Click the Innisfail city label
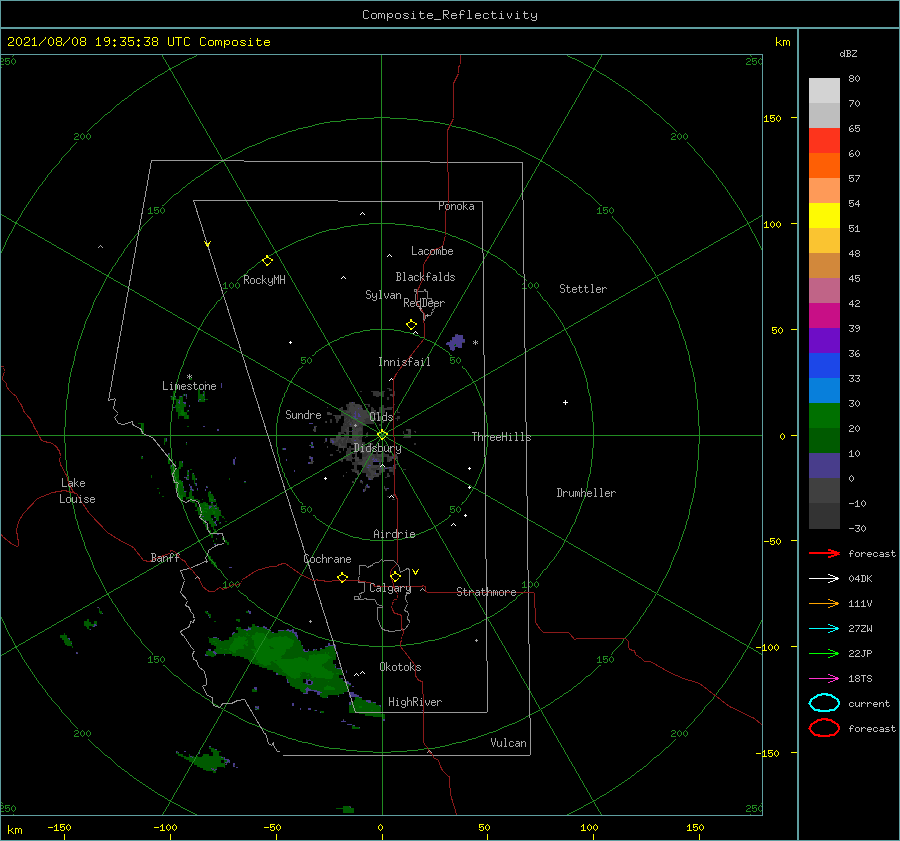This screenshot has width=900, height=841. tap(404, 362)
